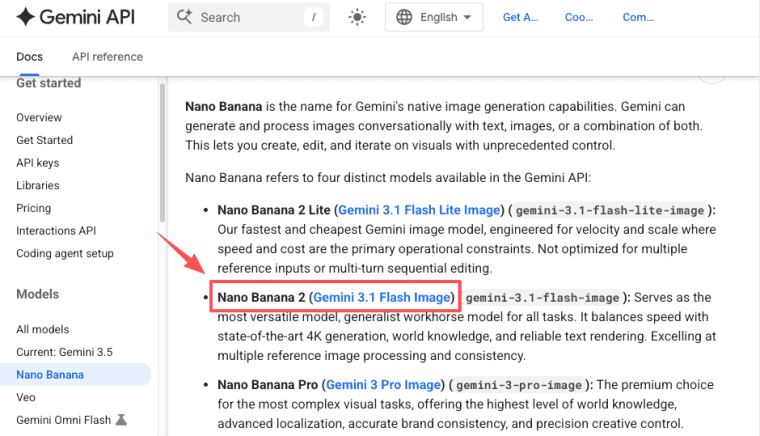760x436 pixels.
Task: Open Interactions API sidebar item
Action: [x=56, y=231]
